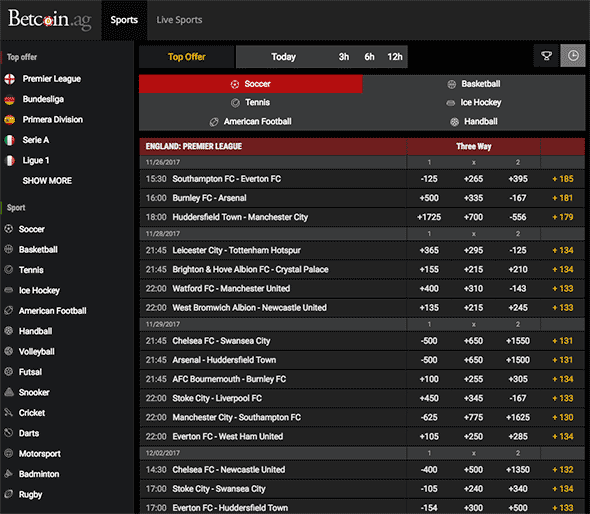590x514 pixels.
Task: Bet Southampton win at -125
Action: click(429, 179)
